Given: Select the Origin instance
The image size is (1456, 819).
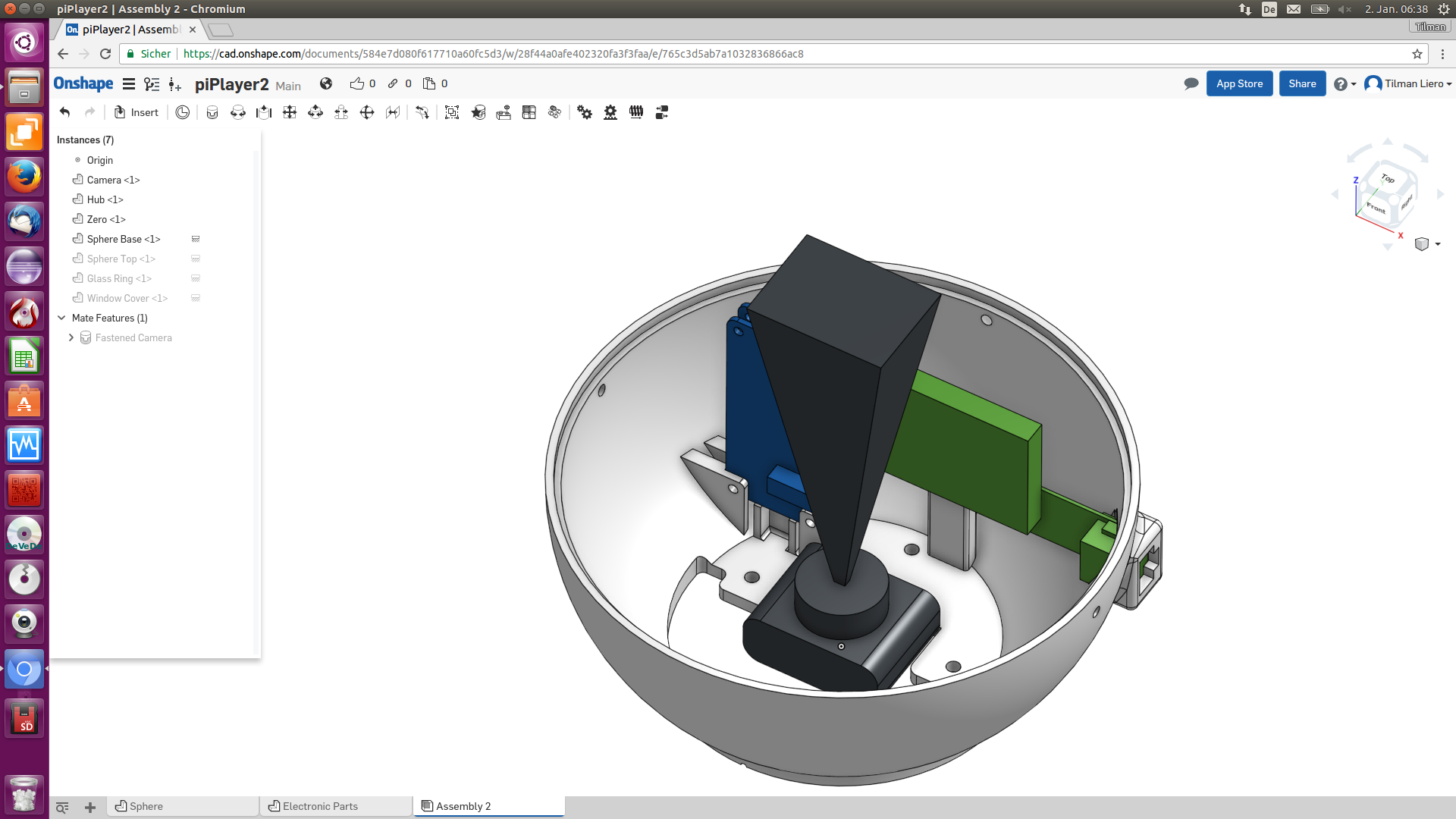Looking at the screenshot, I should click(100, 160).
